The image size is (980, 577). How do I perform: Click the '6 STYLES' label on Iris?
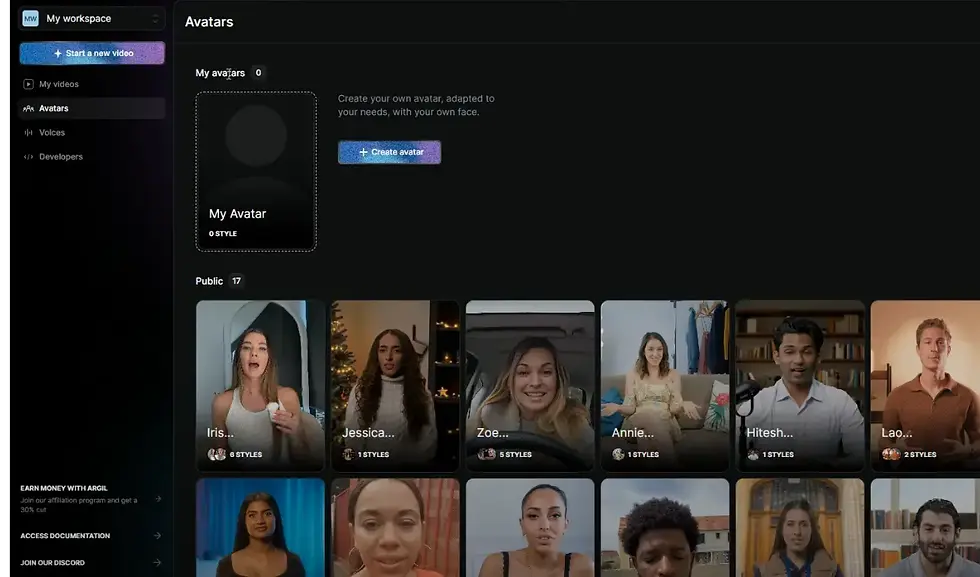click(246, 454)
